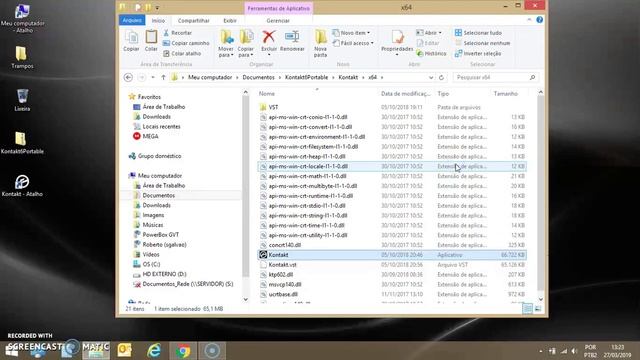
Task: Sort by the Tamanho column header
Action: [x=506, y=94]
